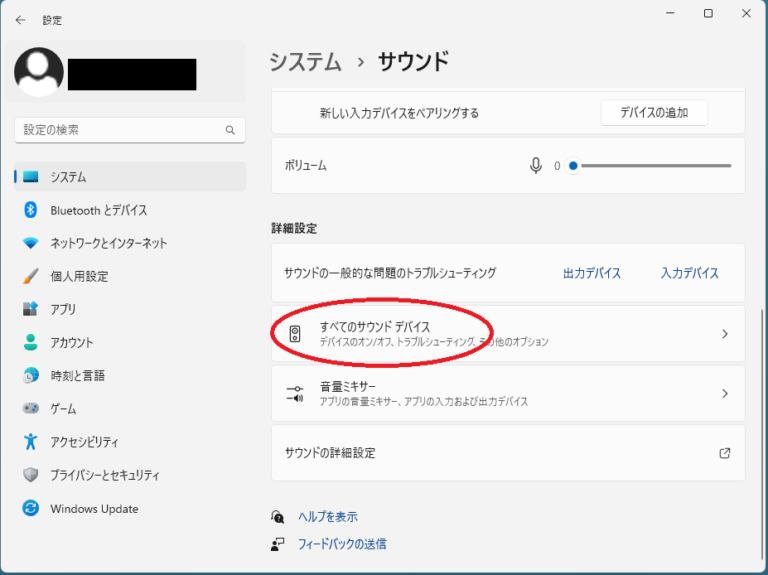Click the Windows Update sidebar icon

(30, 508)
